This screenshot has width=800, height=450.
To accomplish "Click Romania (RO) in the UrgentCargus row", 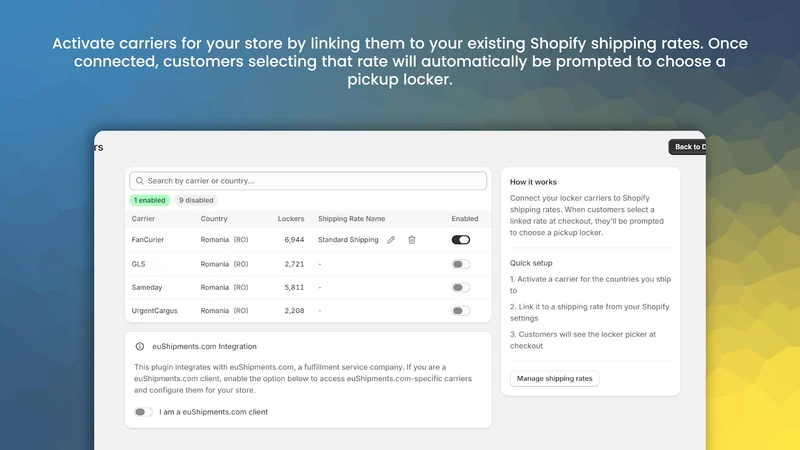I will [224, 311].
